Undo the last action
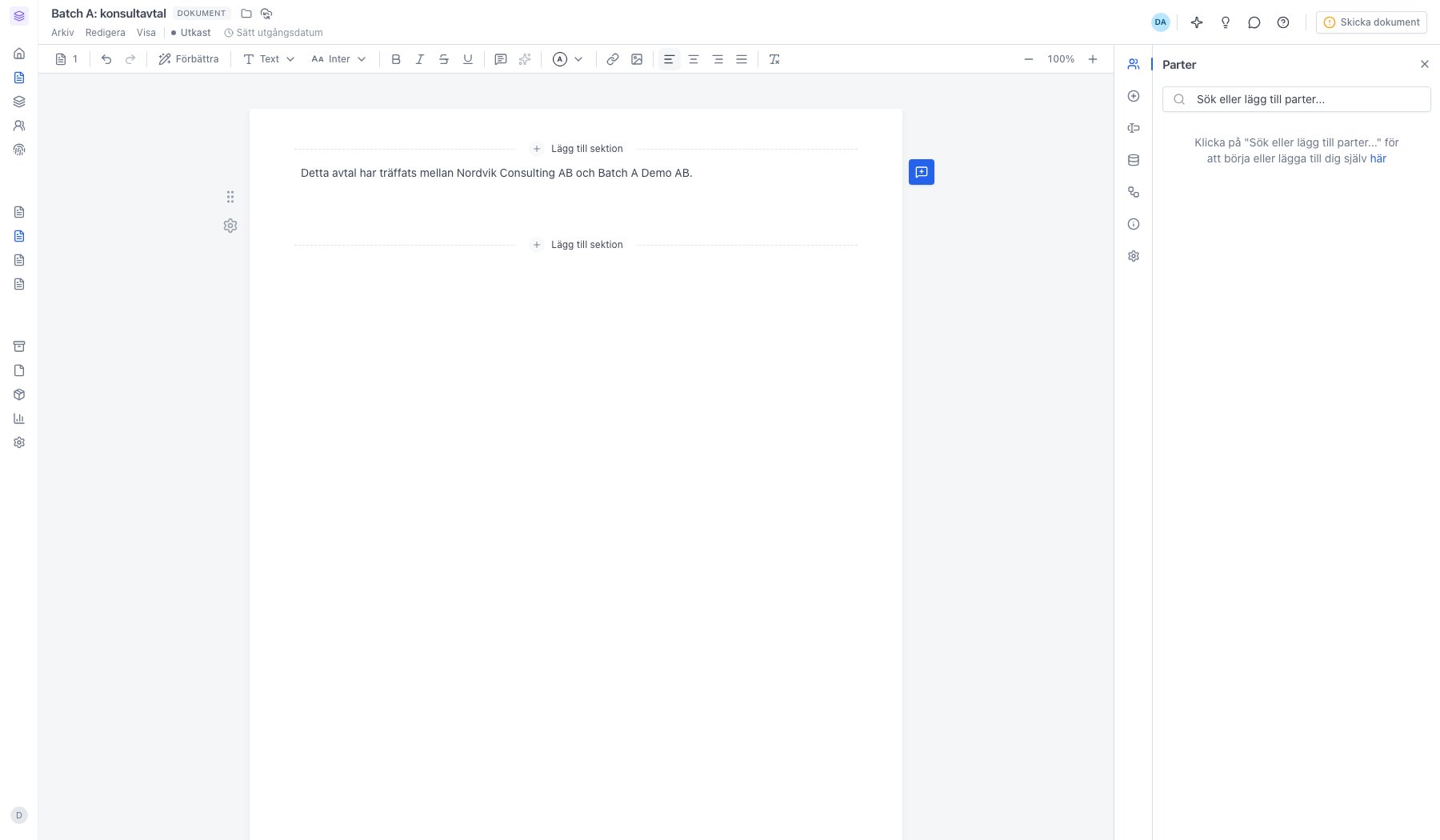Image resolution: width=1440 pixels, height=840 pixels. [106, 59]
